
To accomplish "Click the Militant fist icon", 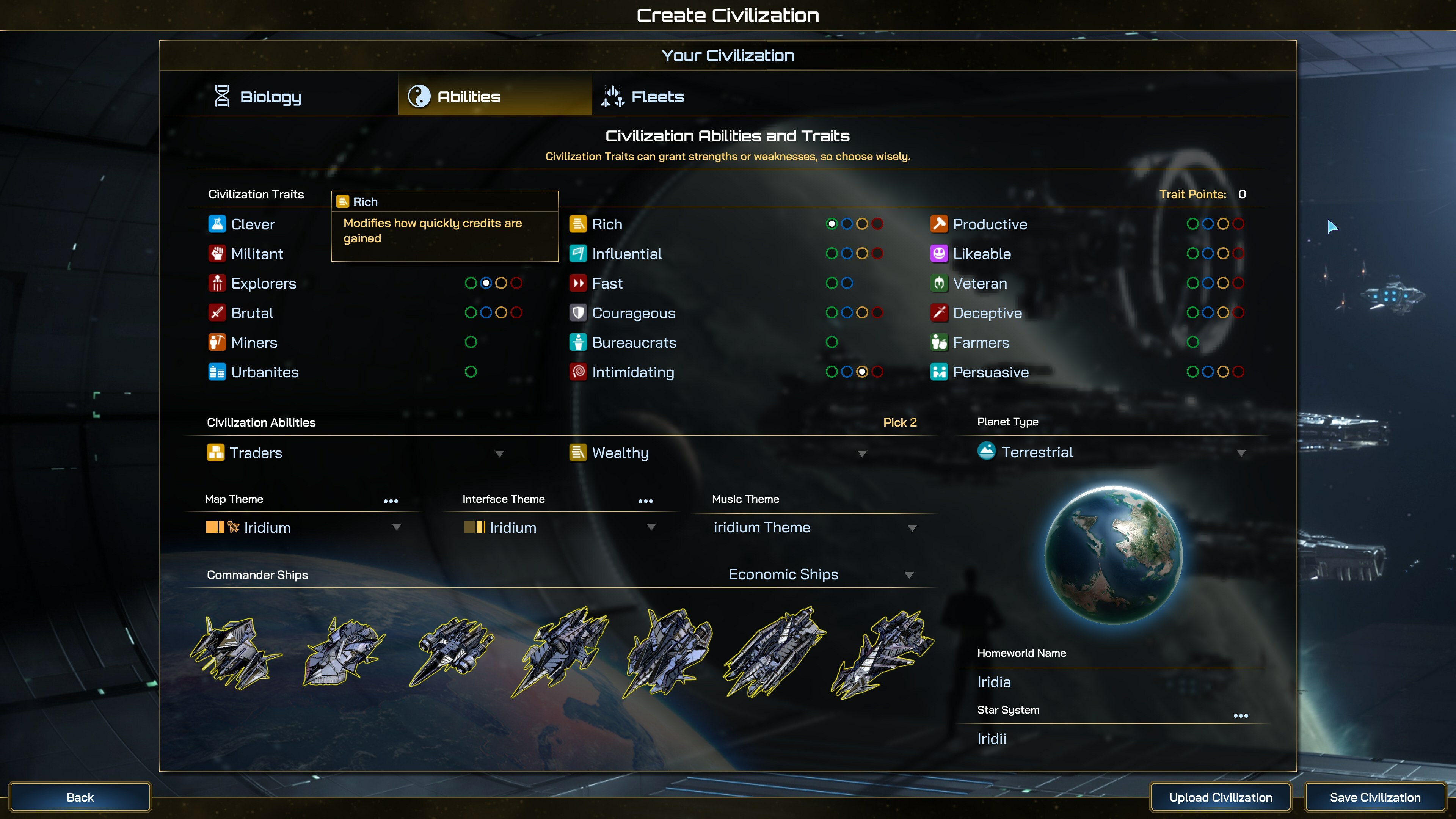I will point(217,253).
